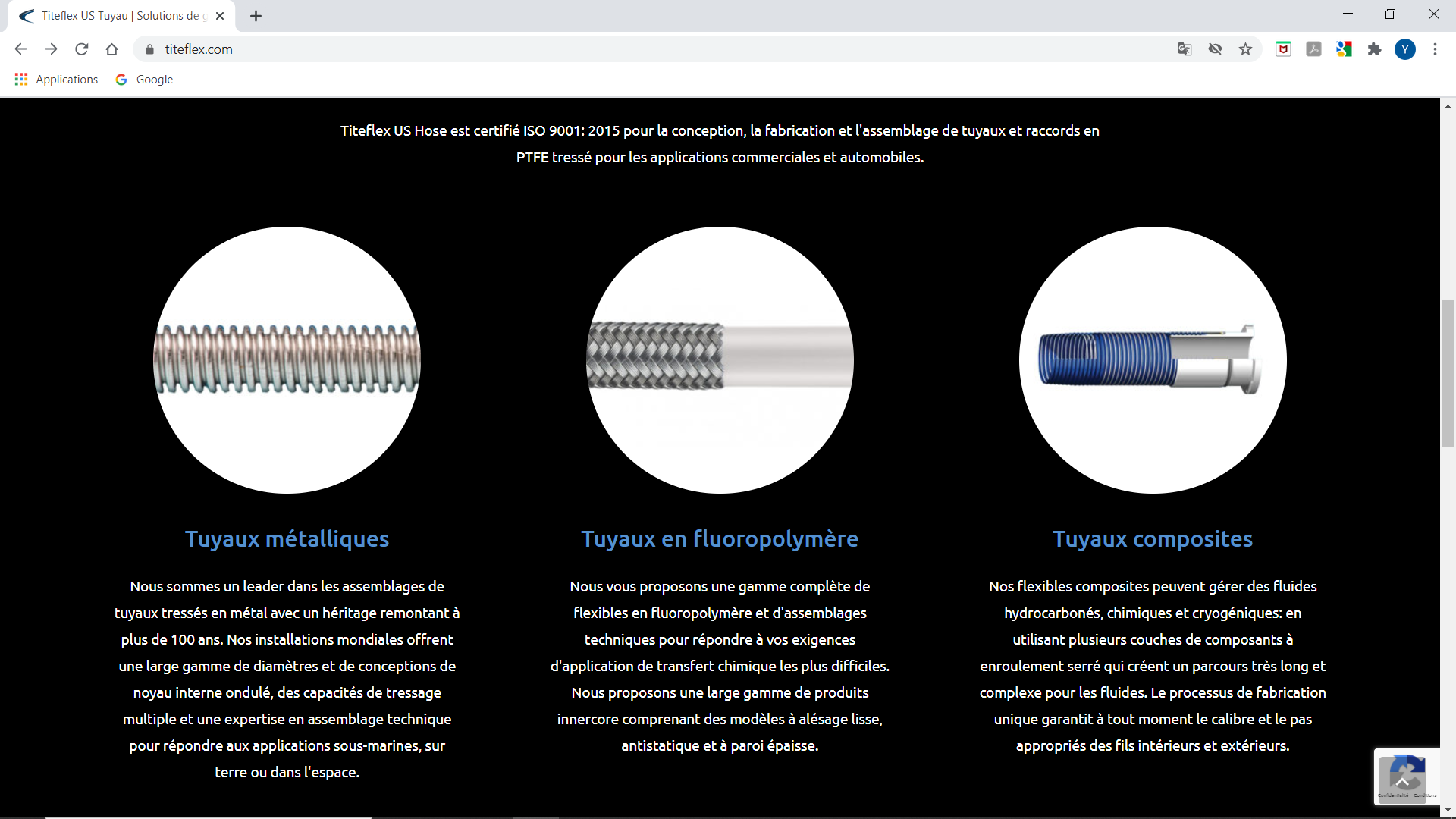Open the Tuyaux composites heading link

pyautogui.click(x=1152, y=539)
